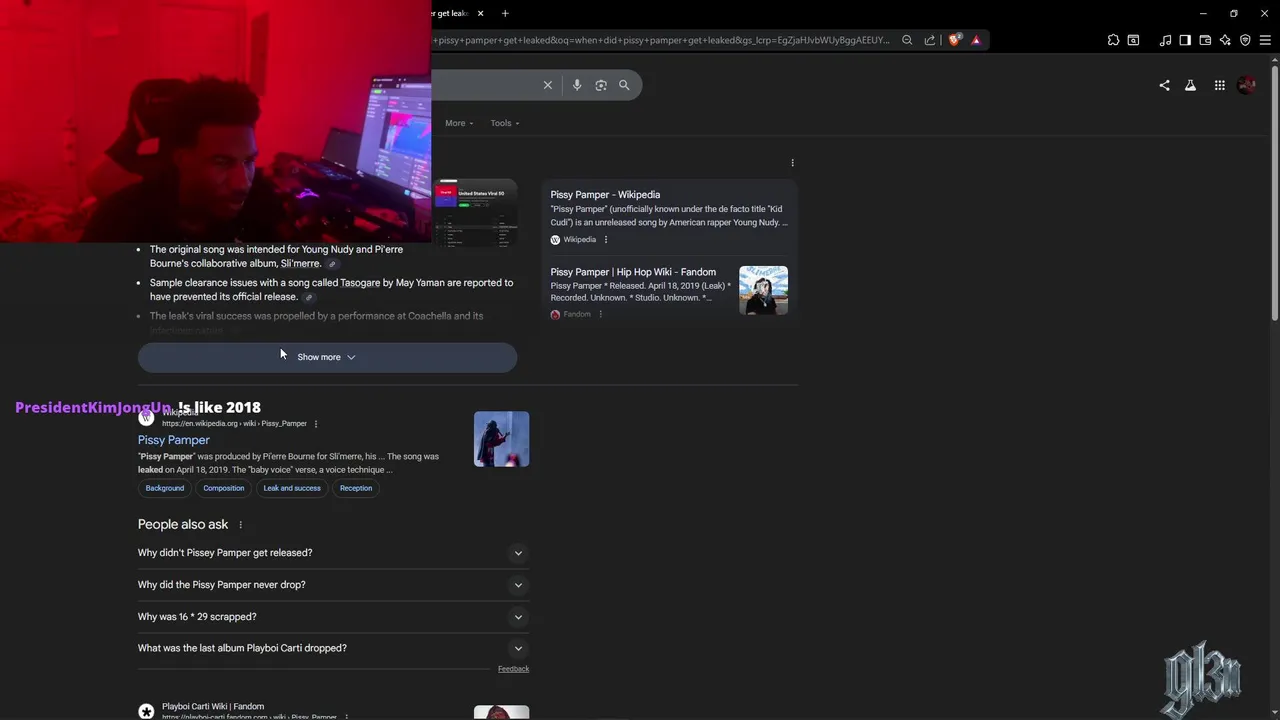Click the Wikipedia result thumbnail image

pos(502,439)
